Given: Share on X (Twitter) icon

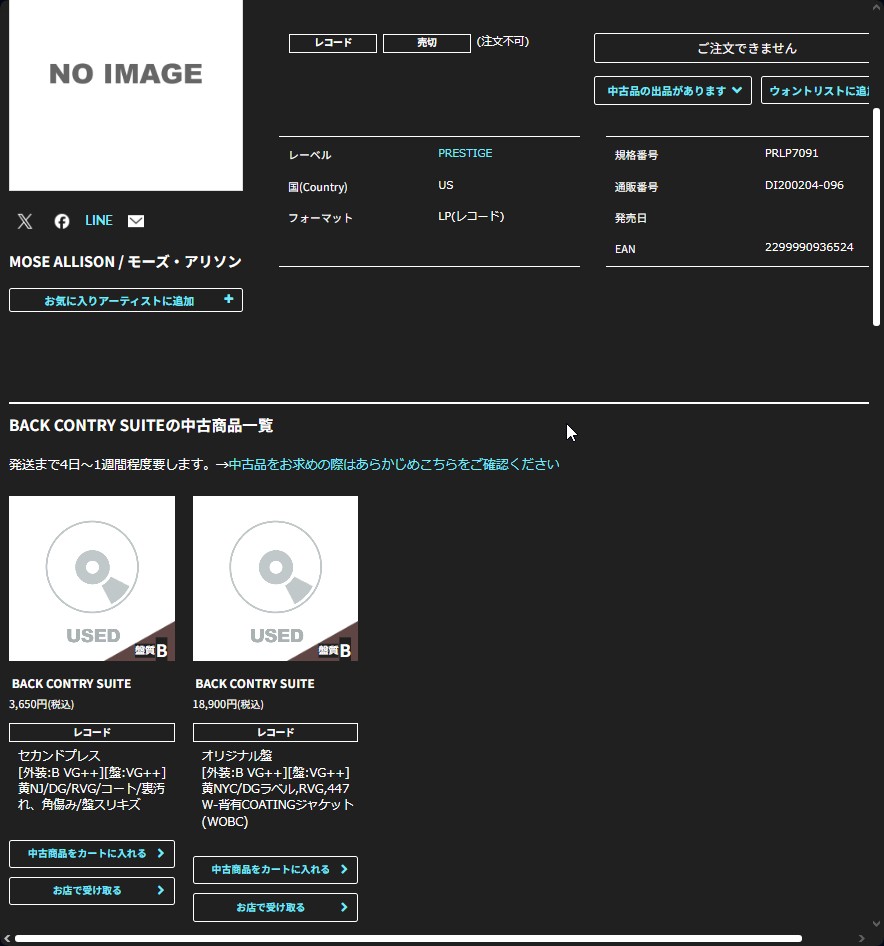Looking at the screenshot, I should pyautogui.click(x=25, y=221).
